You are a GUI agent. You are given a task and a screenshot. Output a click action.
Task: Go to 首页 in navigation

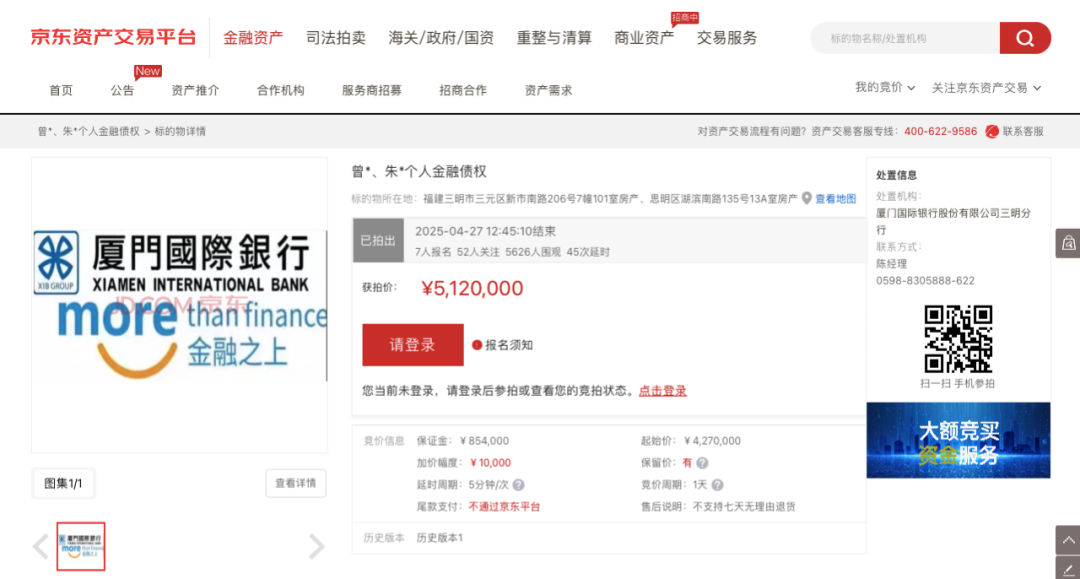(x=61, y=90)
